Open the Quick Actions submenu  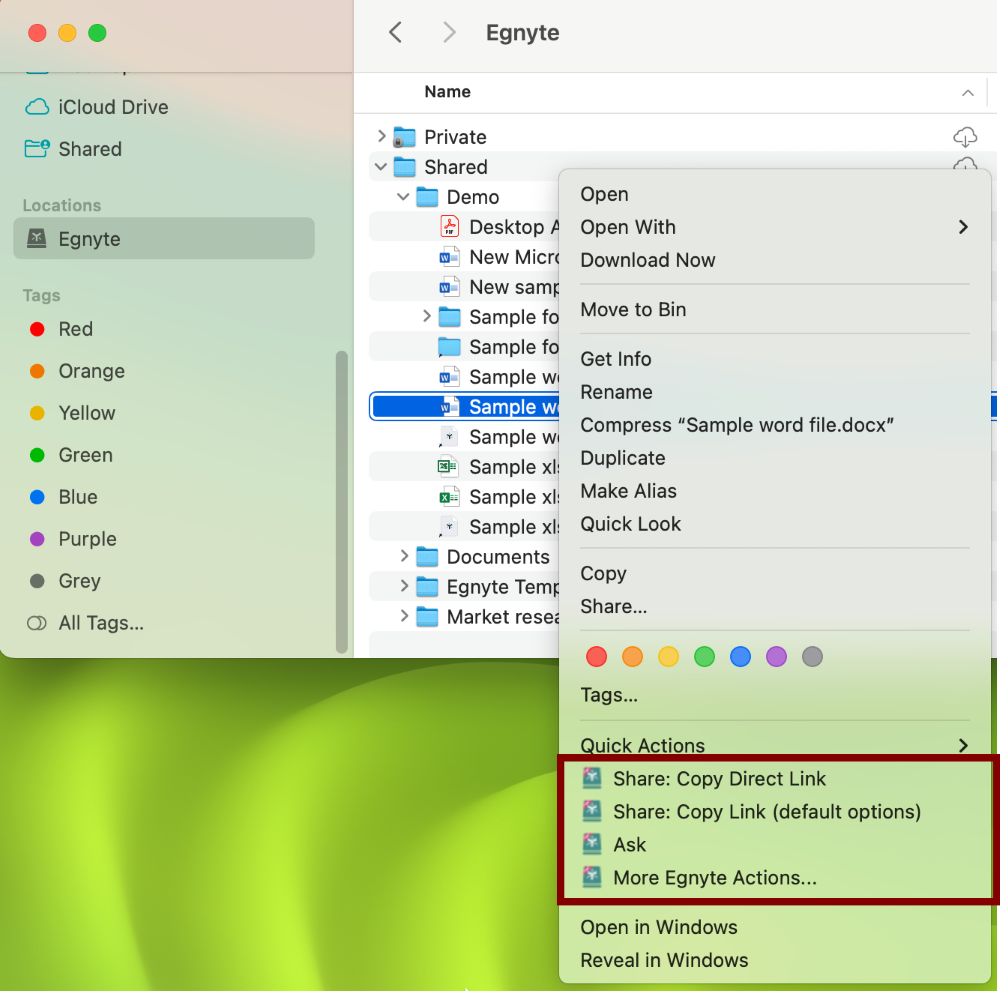[x=774, y=745]
